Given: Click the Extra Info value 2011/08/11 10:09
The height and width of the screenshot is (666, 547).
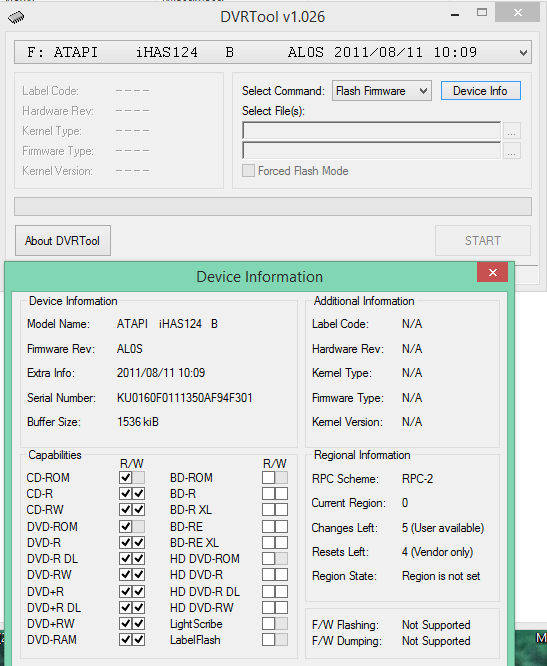Looking at the screenshot, I should [161, 373].
